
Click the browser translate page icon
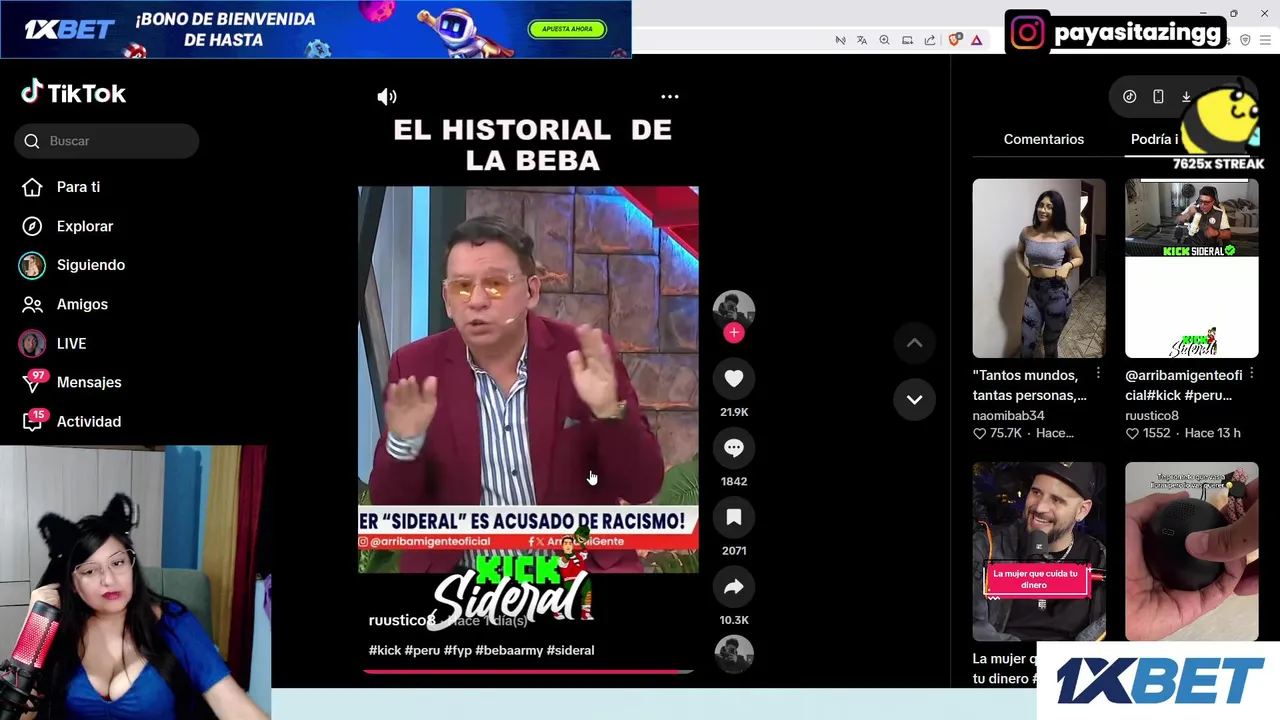click(x=862, y=40)
